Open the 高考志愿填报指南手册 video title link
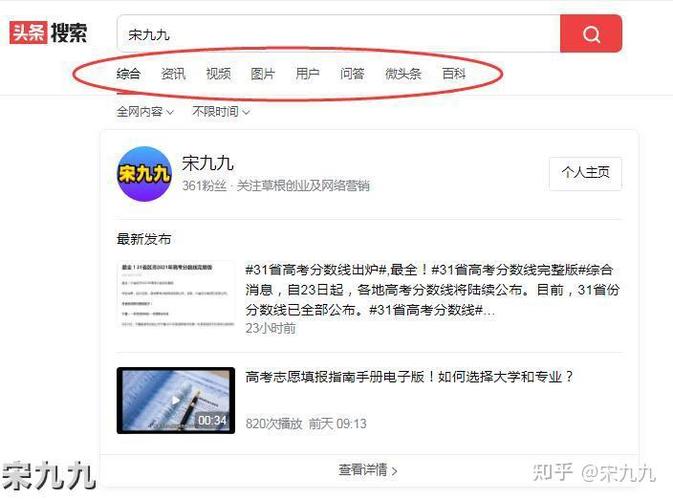This screenshot has height=500, width=673. click(409, 377)
